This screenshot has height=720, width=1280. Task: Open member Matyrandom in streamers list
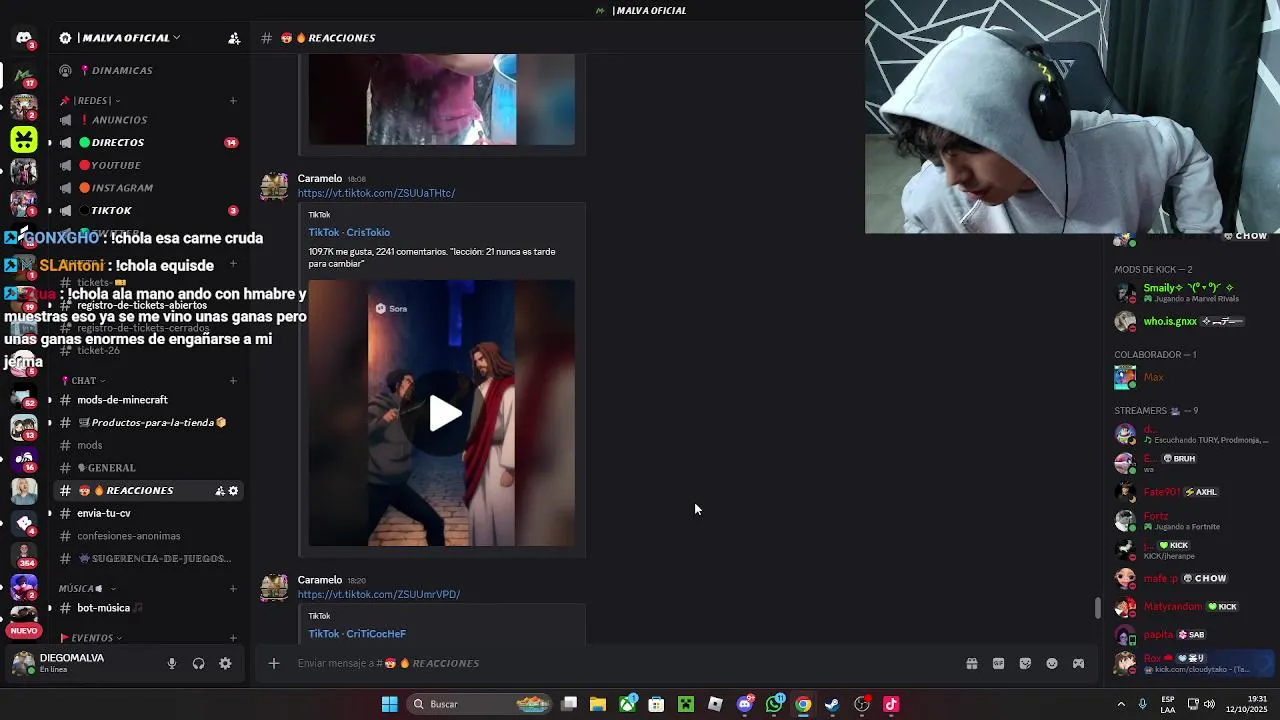1192,607
